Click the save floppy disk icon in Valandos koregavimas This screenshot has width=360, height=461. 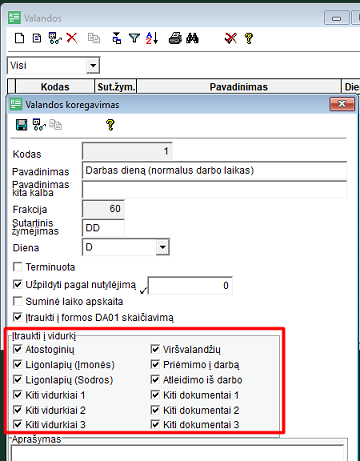22,125
